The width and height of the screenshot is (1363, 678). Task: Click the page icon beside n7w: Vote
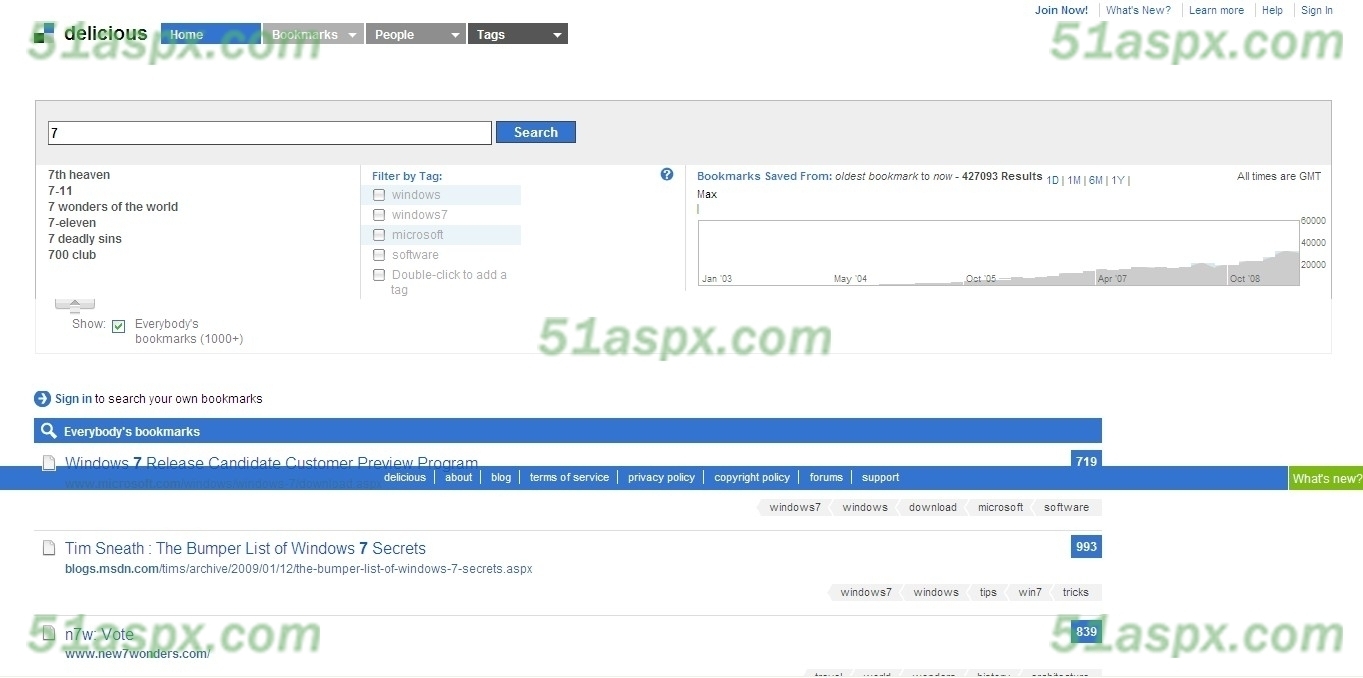48,632
